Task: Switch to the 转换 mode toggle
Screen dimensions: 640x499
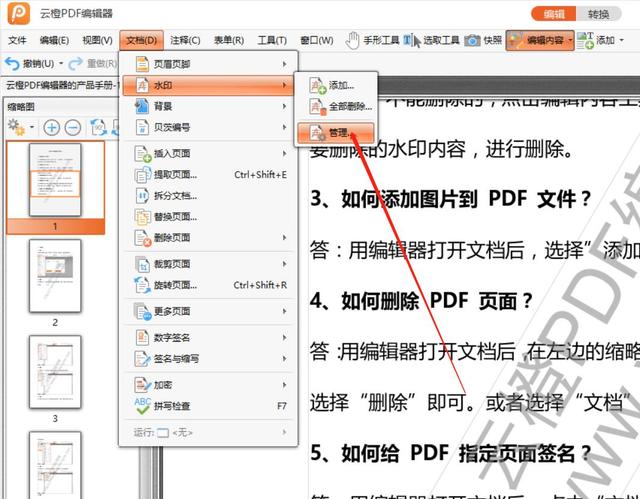Action: pyautogui.click(x=598, y=14)
